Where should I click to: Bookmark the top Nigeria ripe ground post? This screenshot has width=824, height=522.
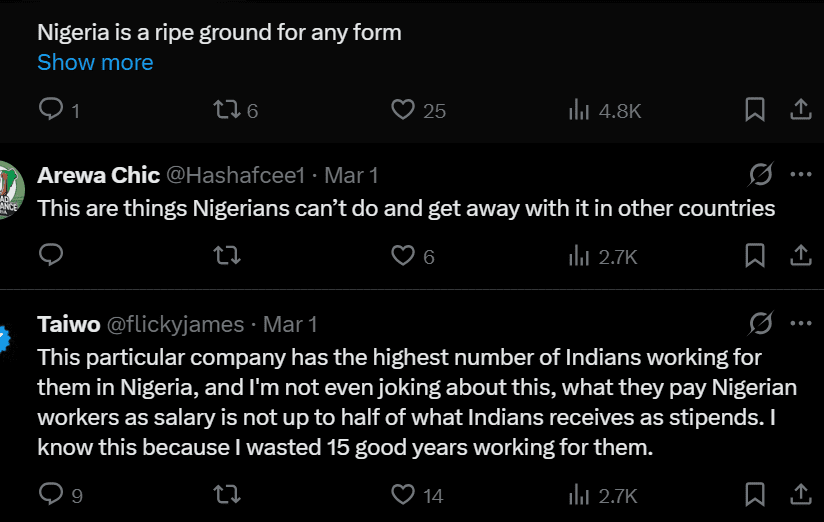tap(755, 110)
